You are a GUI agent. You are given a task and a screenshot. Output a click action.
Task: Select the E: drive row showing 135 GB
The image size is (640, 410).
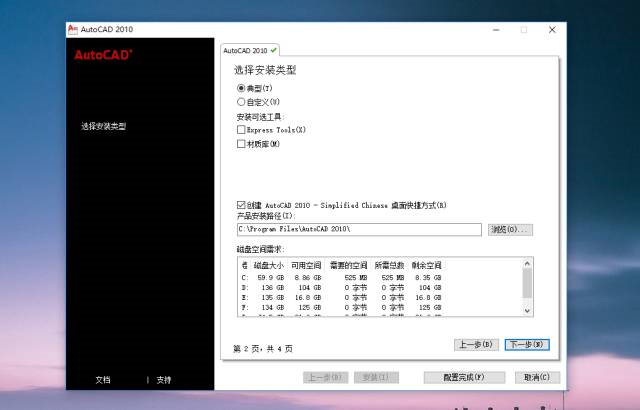click(341, 297)
